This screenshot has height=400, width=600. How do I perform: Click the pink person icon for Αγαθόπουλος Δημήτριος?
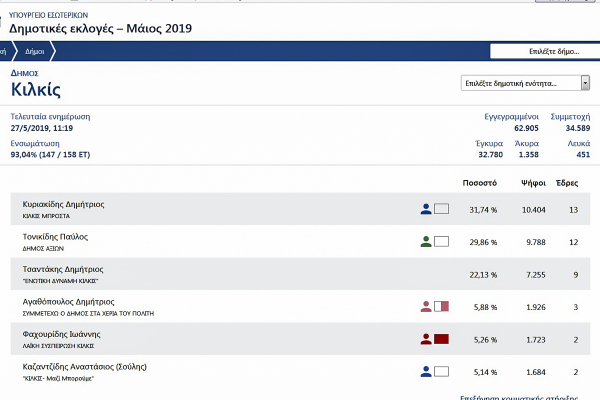[426, 306]
